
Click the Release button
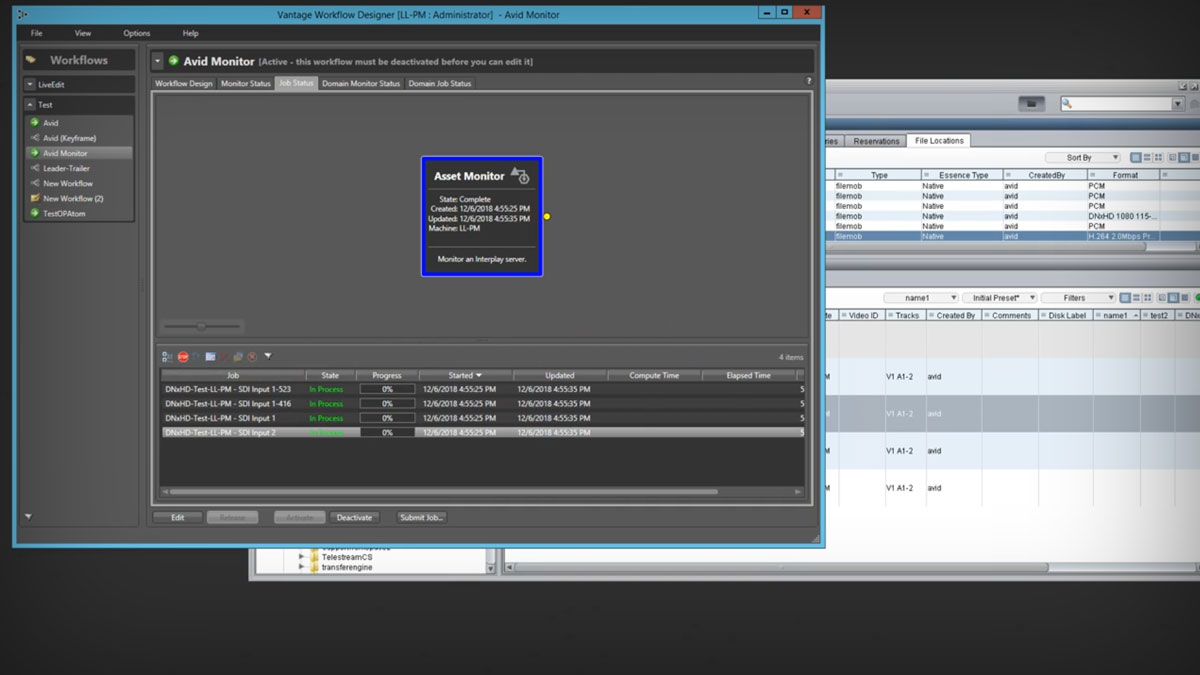(232, 518)
